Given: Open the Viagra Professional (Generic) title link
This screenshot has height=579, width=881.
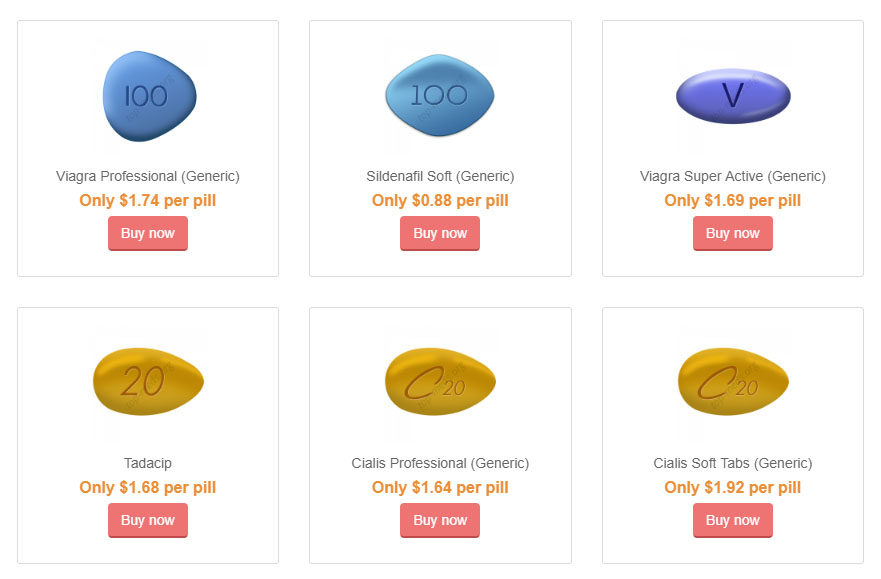Looking at the screenshot, I should (148, 176).
